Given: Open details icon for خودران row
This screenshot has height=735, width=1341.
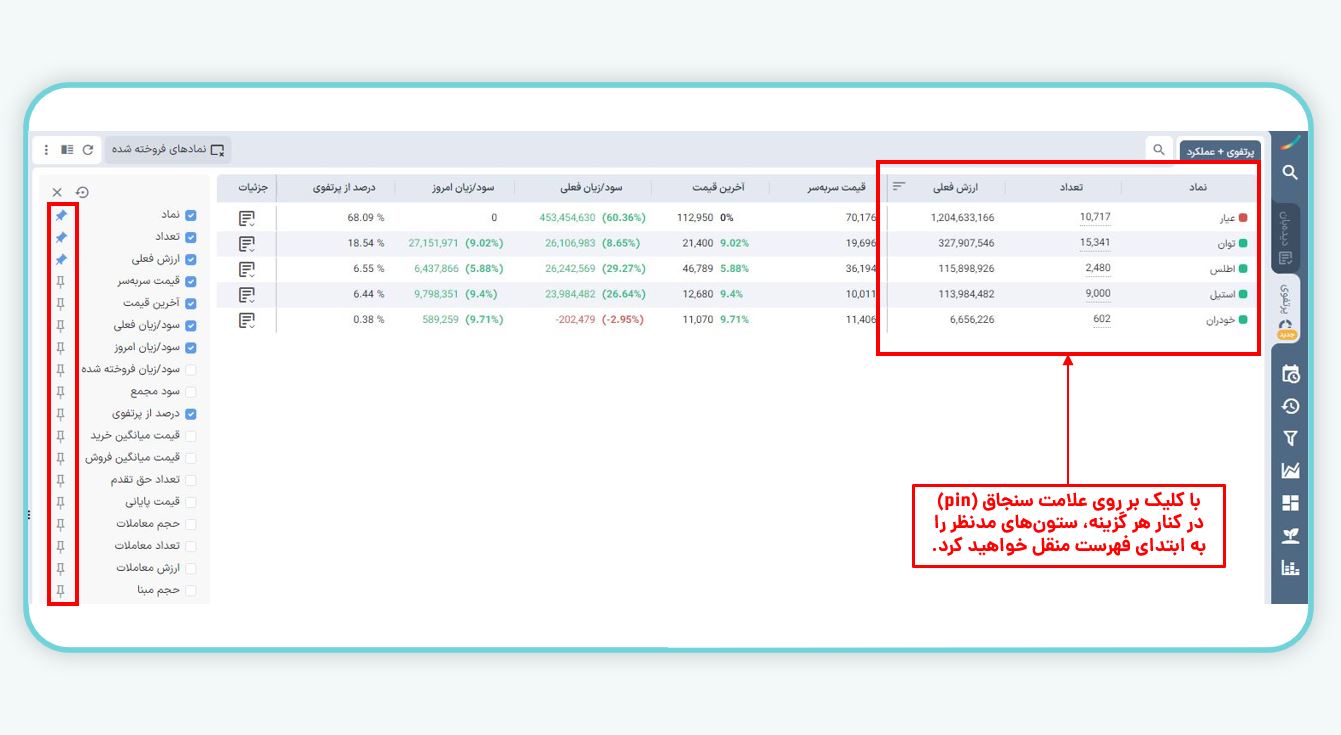Looking at the screenshot, I should tap(246, 320).
